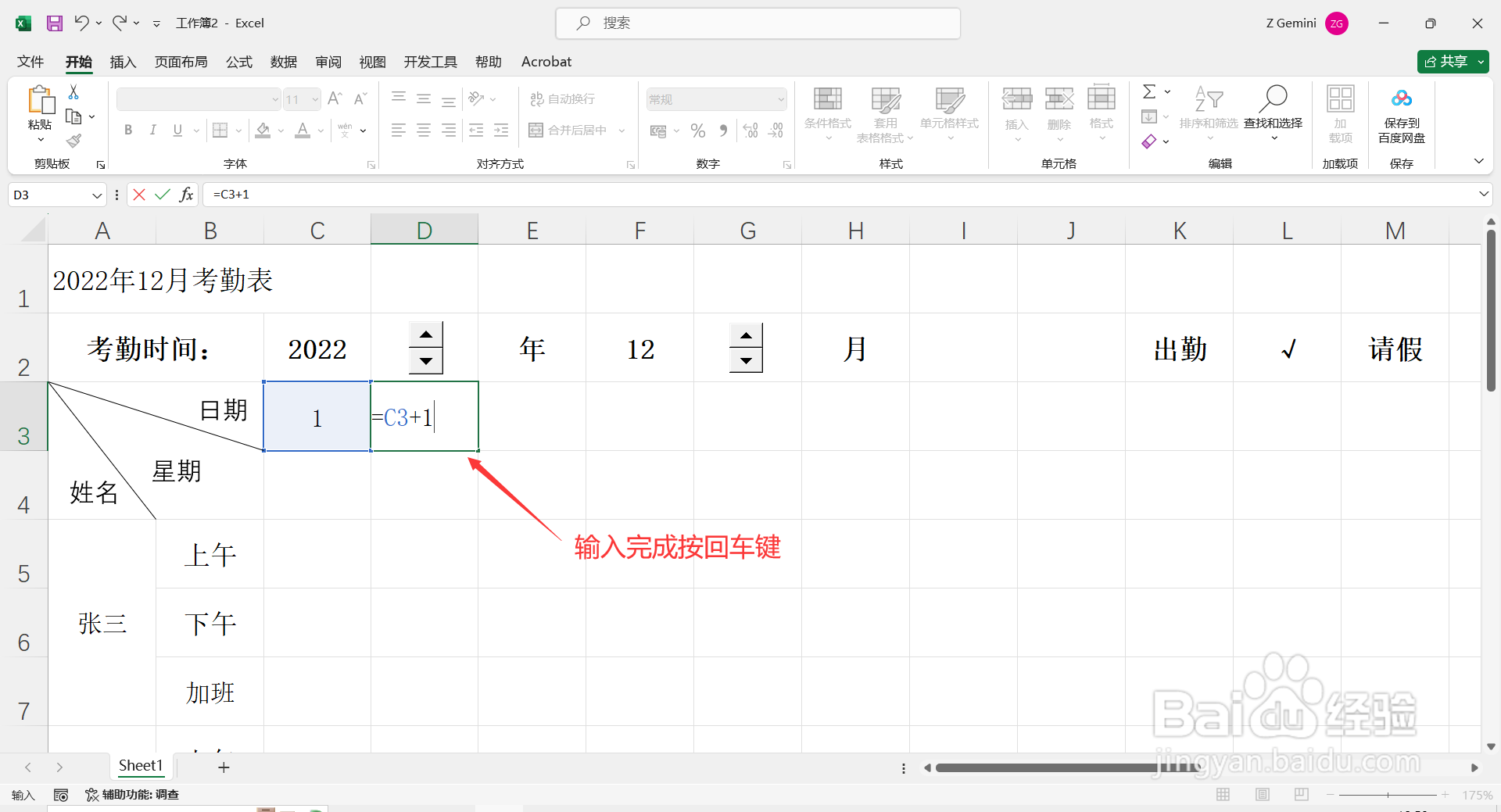Toggle 自动换行 wrap text

coord(564,98)
